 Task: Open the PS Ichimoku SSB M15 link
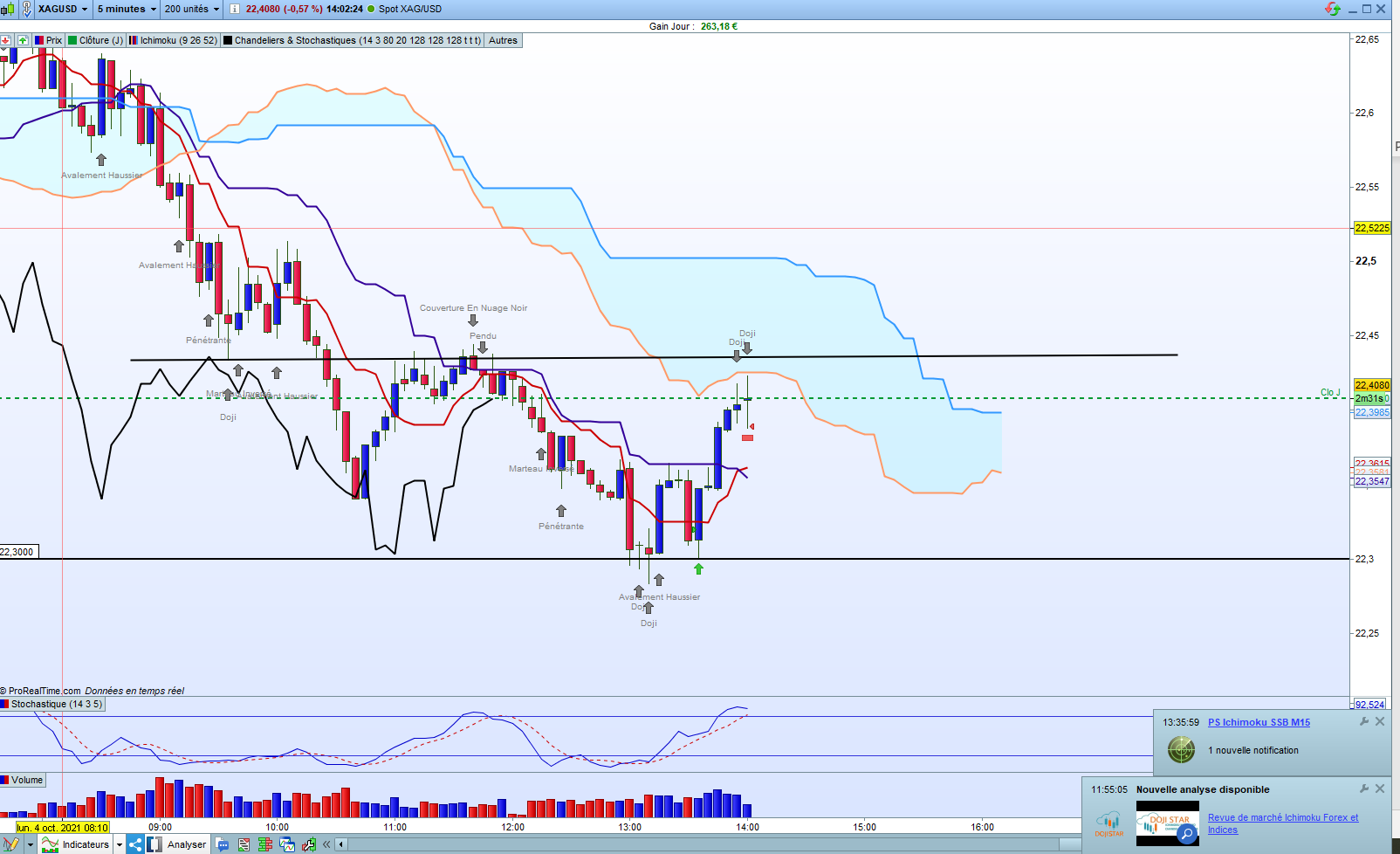[x=1259, y=722]
